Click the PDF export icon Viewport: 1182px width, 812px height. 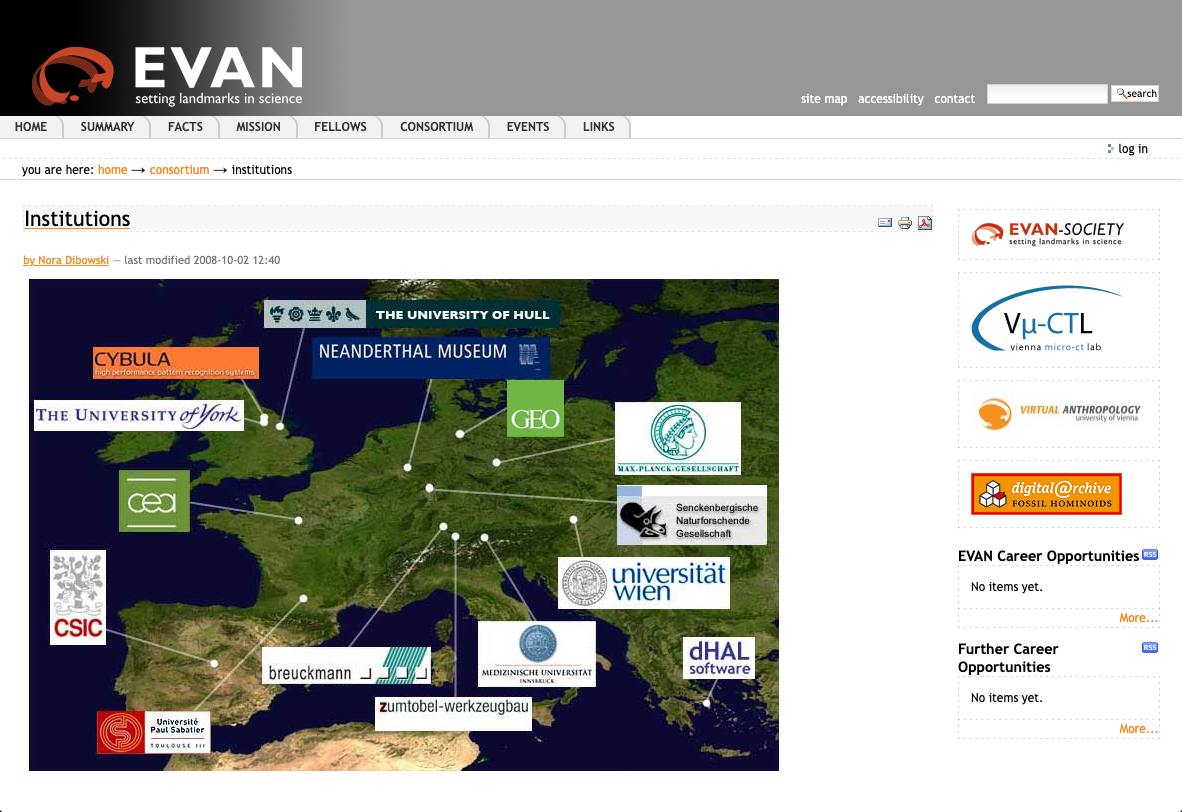click(x=925, y=223)
